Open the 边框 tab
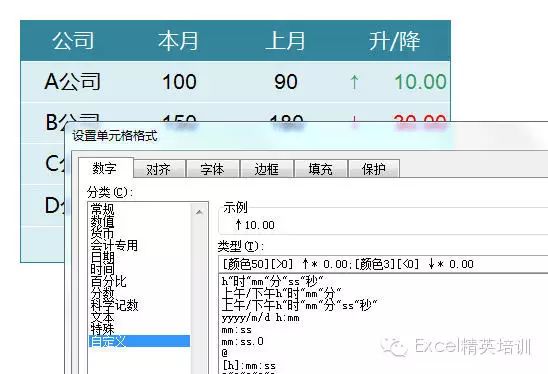The image size is (548, 374). (267, 169)
